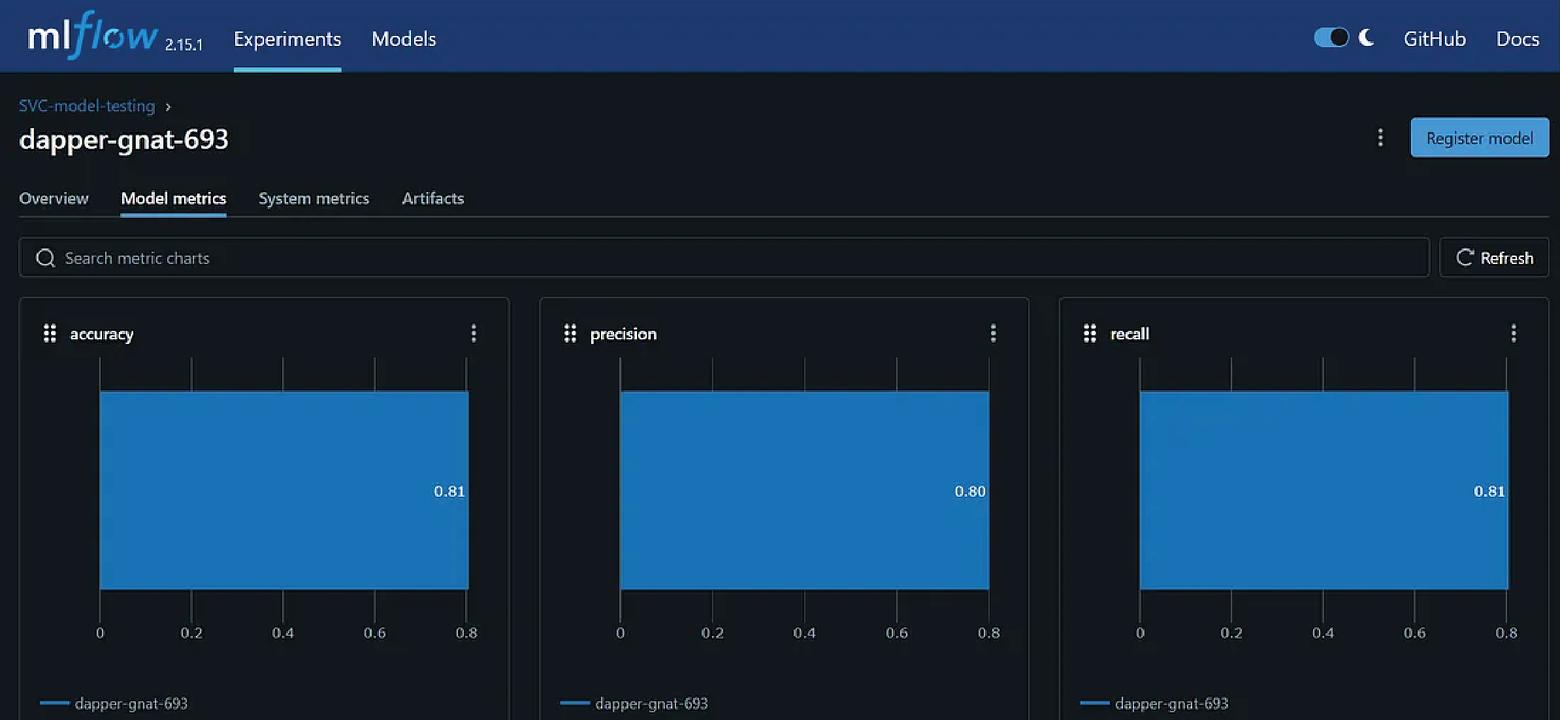The image size is (1560, 720).
Task: Click the accuracy blue bar
Action: point(283,490)
